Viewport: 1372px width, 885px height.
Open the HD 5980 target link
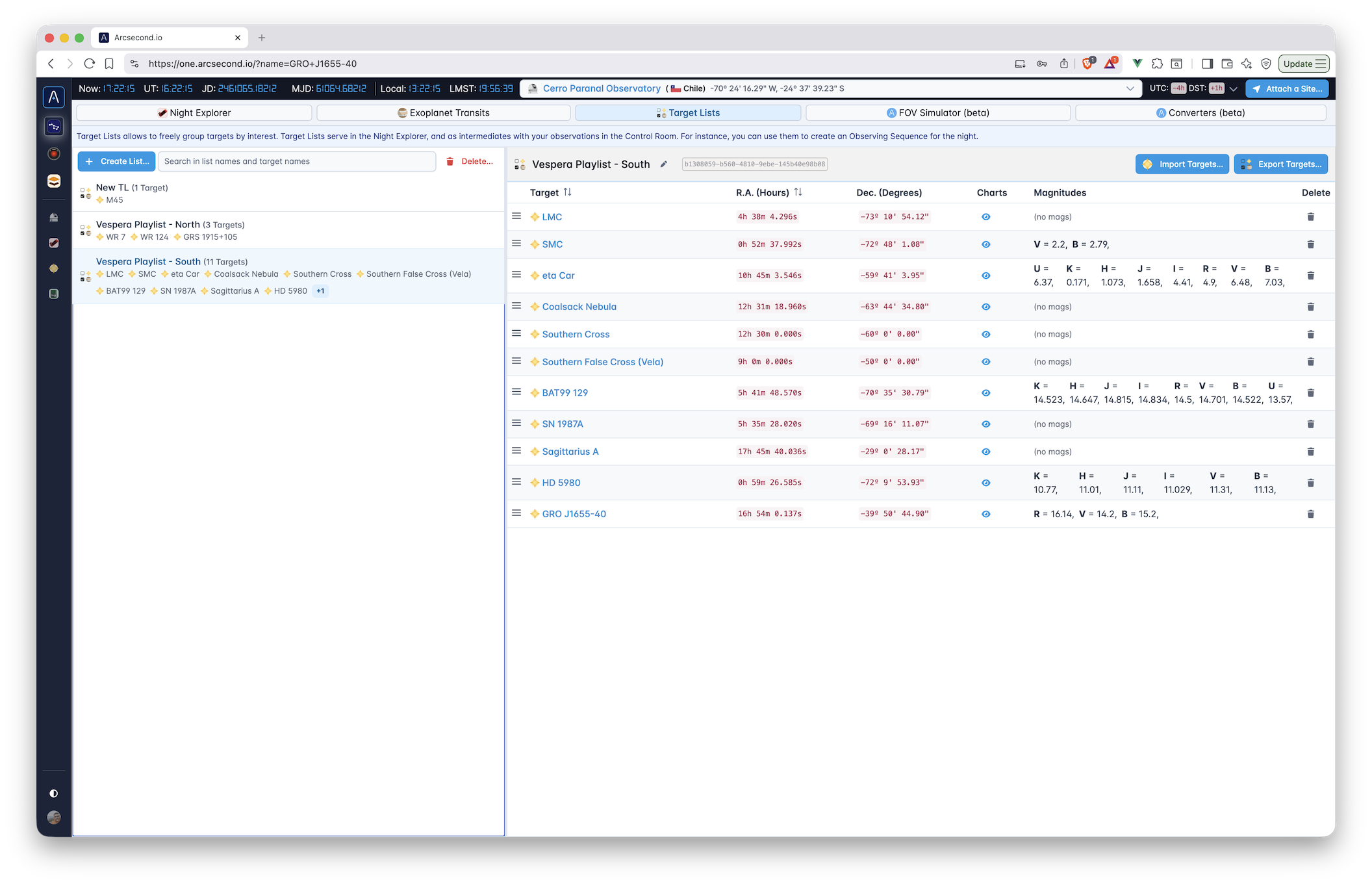(561, 483)
